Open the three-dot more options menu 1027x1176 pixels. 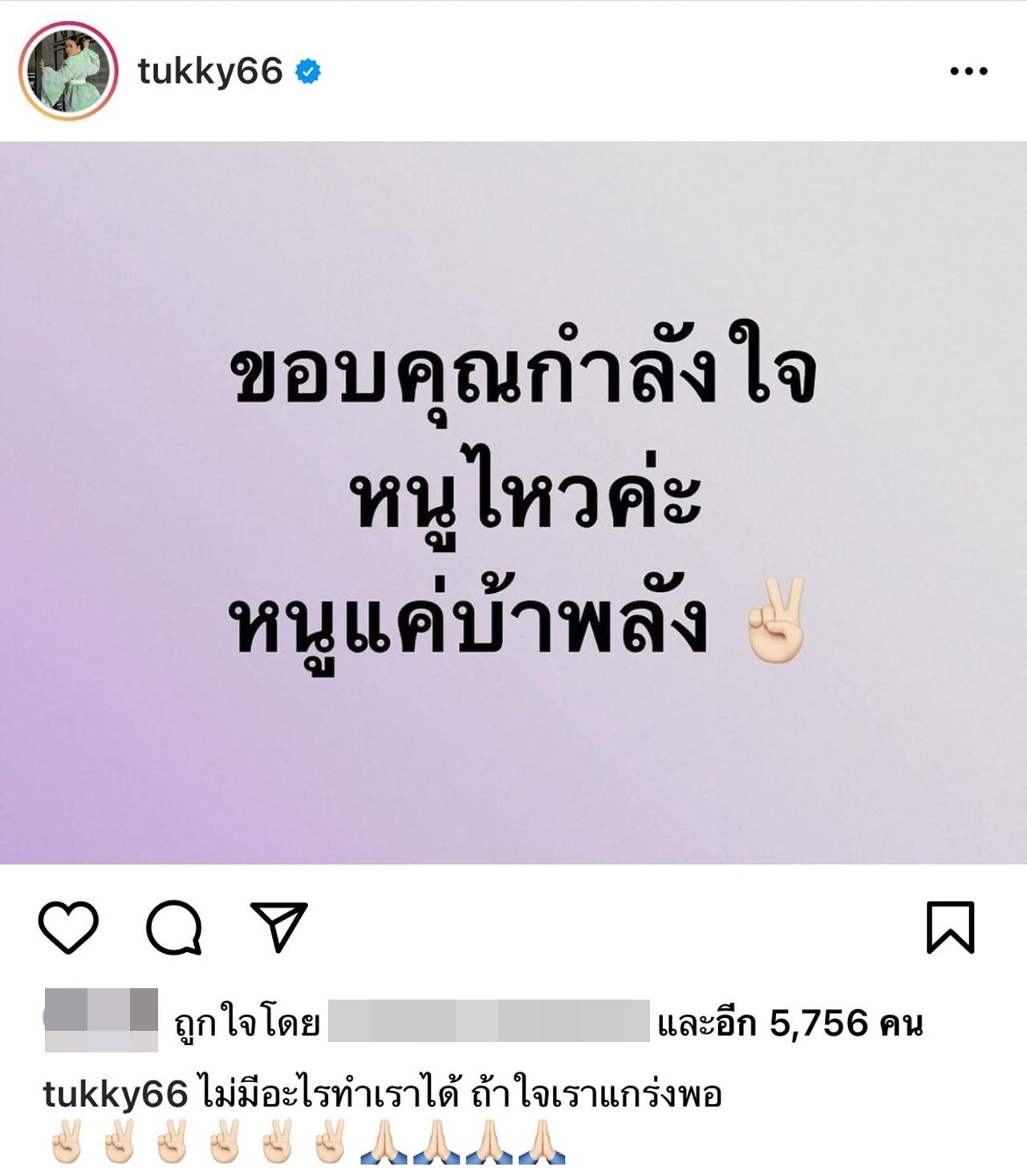(x=968, y=71)
